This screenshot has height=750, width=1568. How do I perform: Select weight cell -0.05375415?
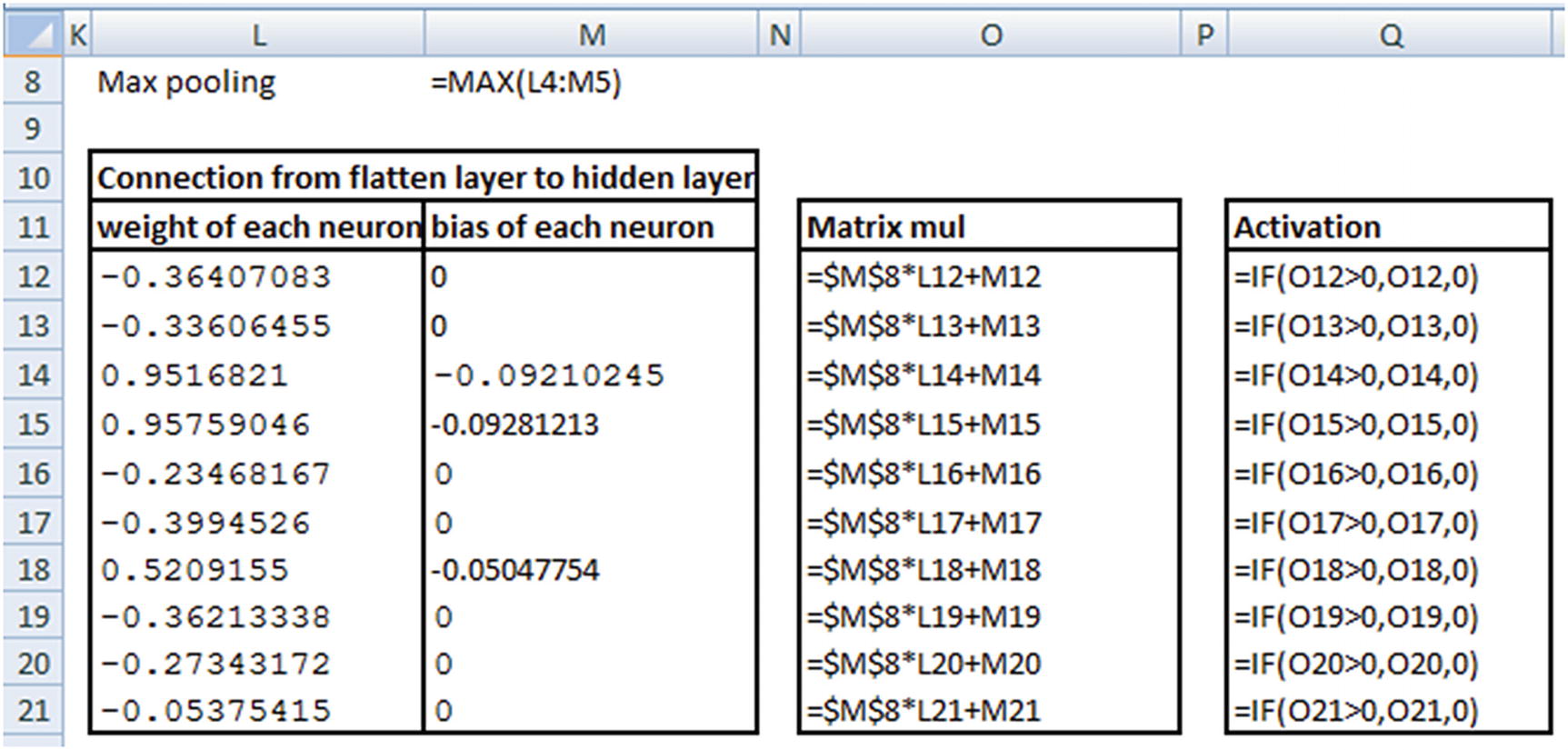click(x=258, y=710)
